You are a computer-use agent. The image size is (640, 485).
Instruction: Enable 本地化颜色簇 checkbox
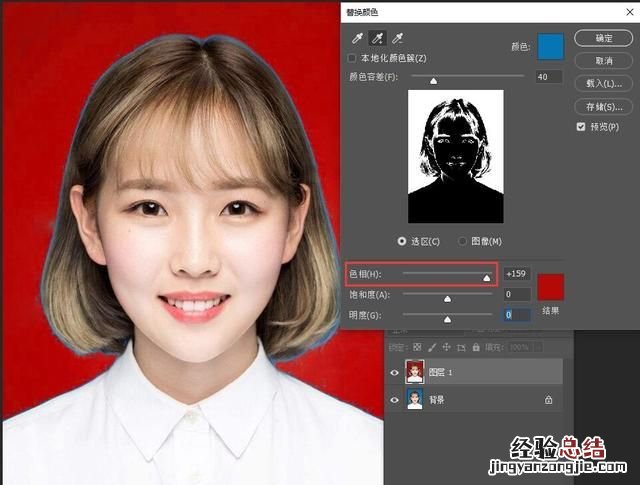click(352, 59)
